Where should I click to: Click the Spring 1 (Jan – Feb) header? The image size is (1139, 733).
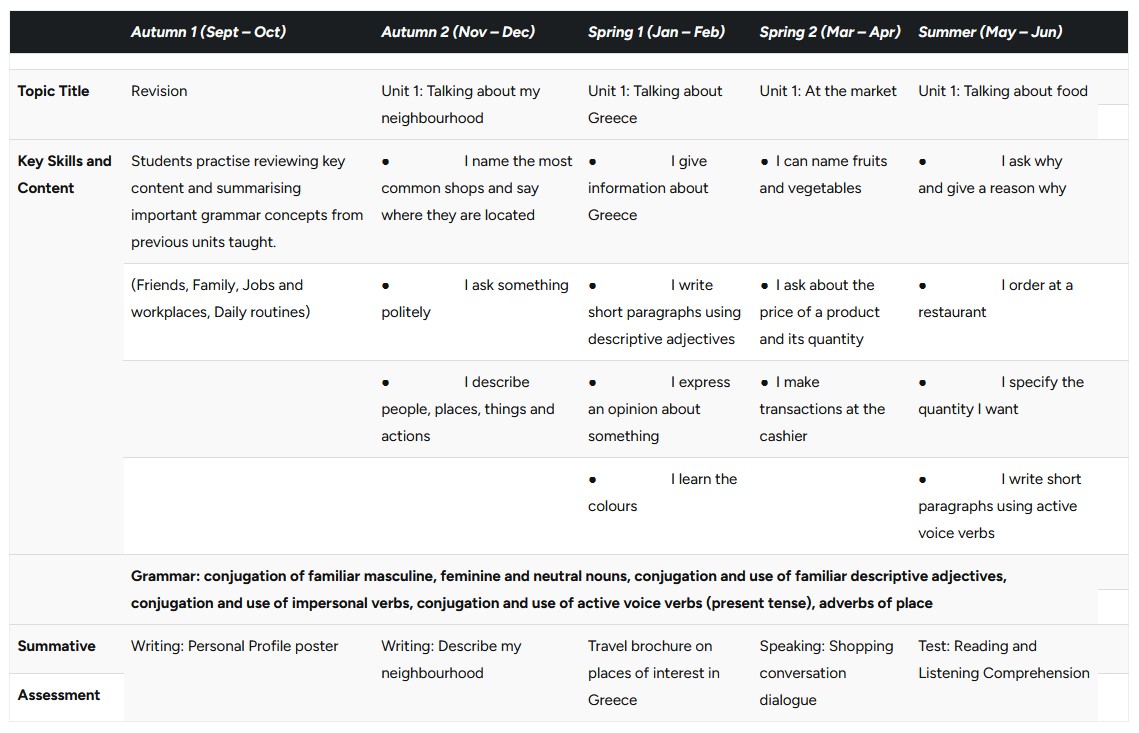click(656, 32)
